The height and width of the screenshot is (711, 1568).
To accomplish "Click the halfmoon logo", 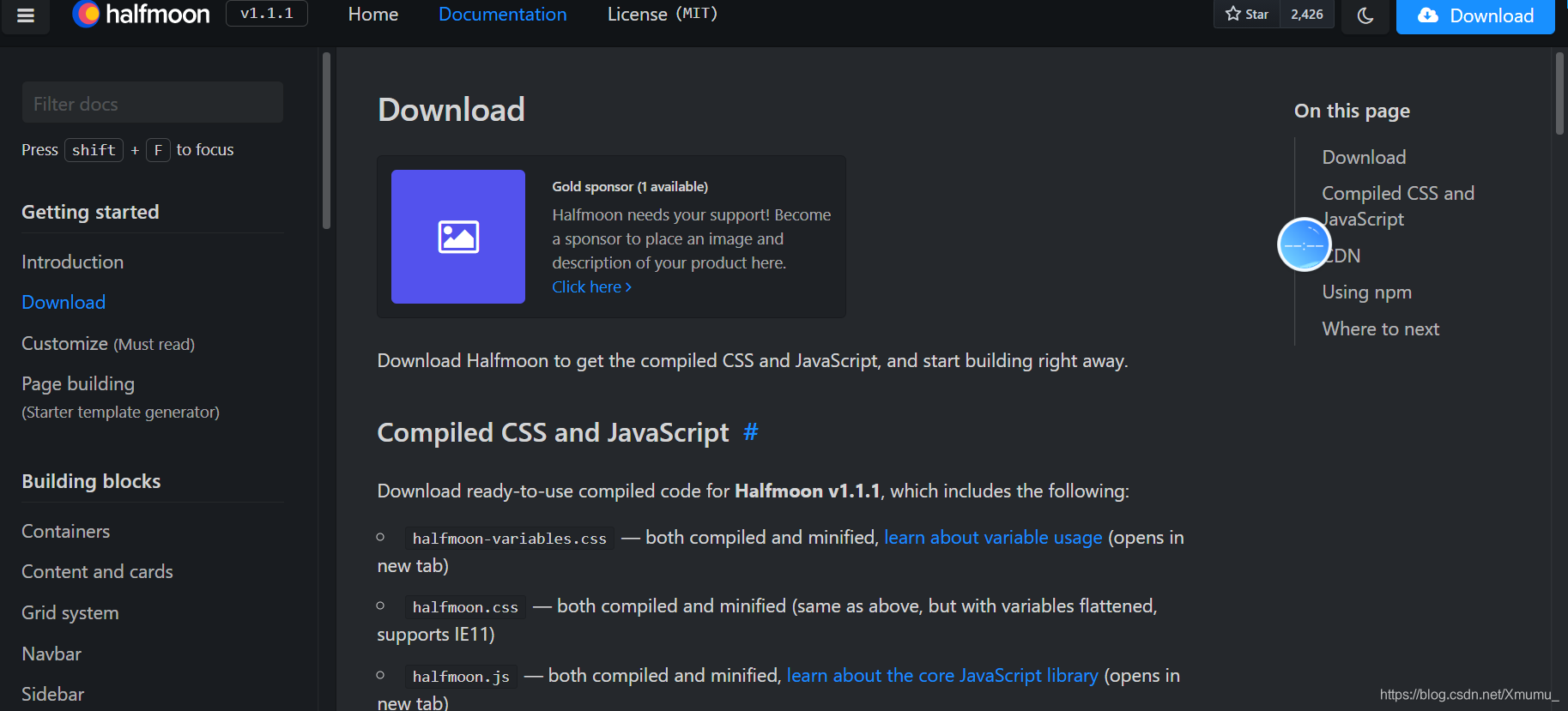I will 141,14.
